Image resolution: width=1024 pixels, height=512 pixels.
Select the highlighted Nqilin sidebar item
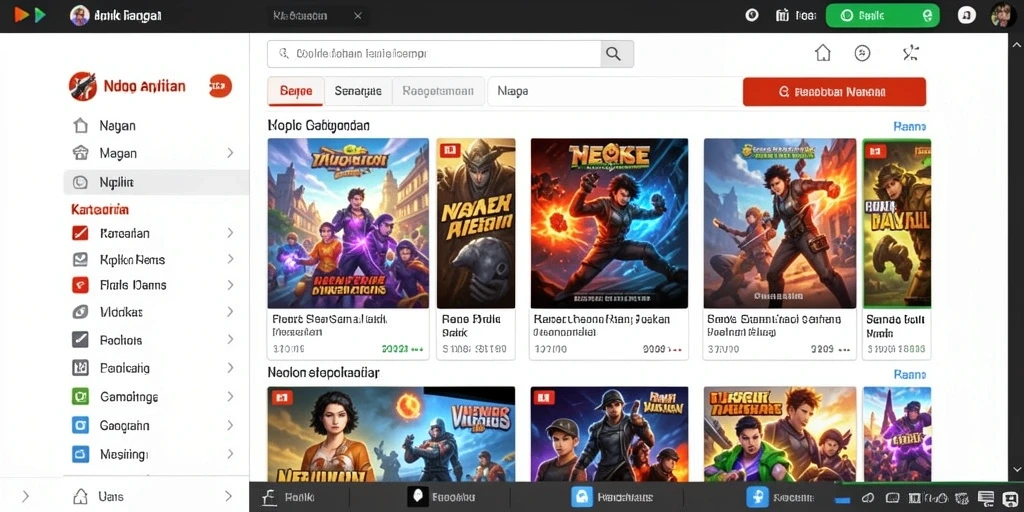(156, 182)
